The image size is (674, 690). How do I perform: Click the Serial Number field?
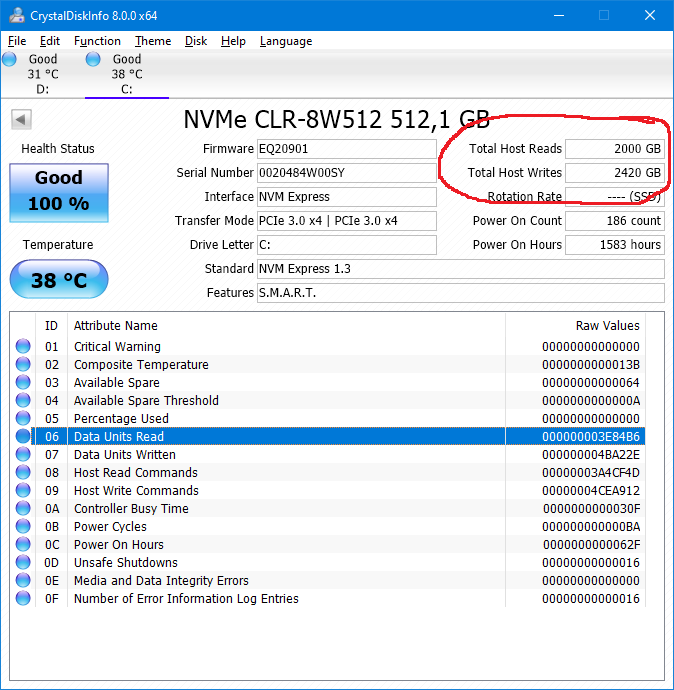tap(346, 173)
